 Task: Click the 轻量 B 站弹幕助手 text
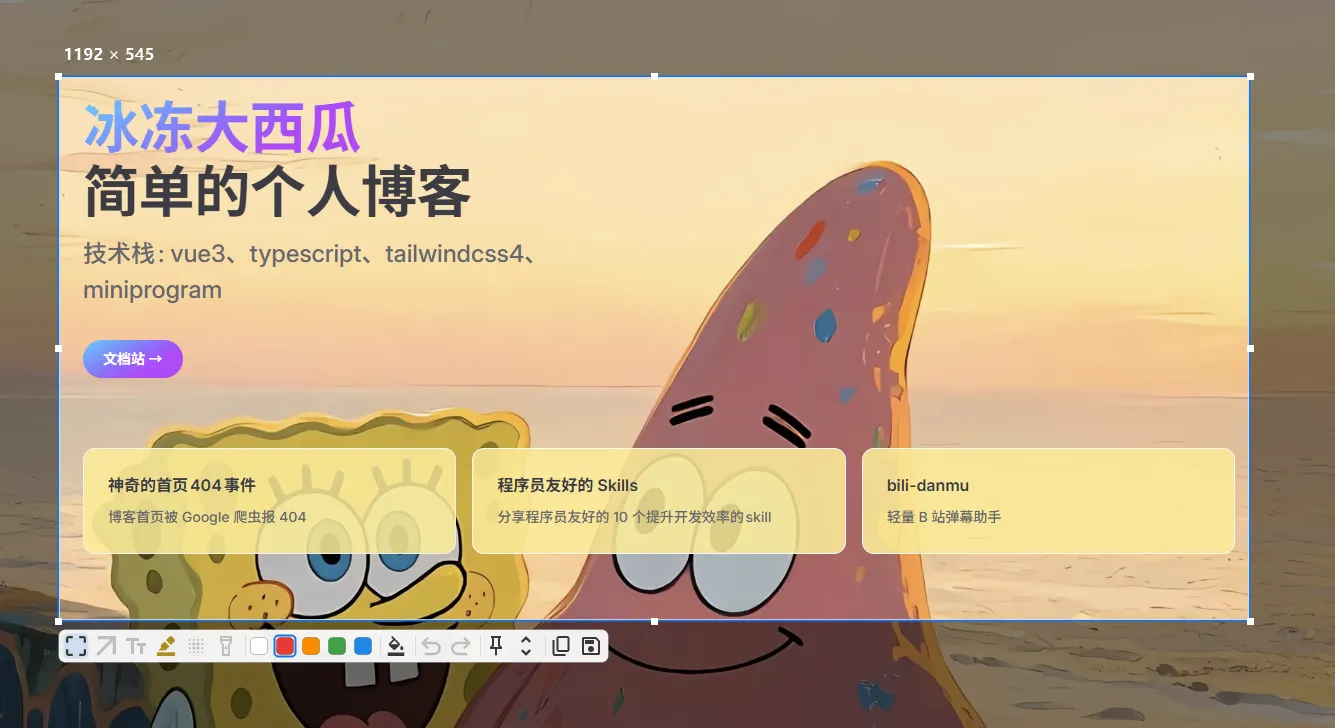[944, 517]
